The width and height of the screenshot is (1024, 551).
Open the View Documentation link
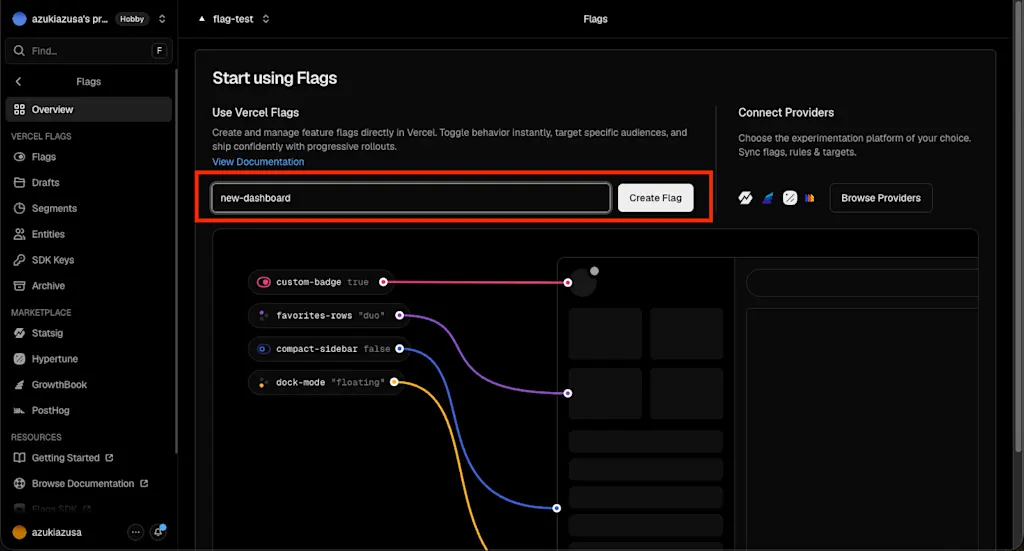(258, 162)
